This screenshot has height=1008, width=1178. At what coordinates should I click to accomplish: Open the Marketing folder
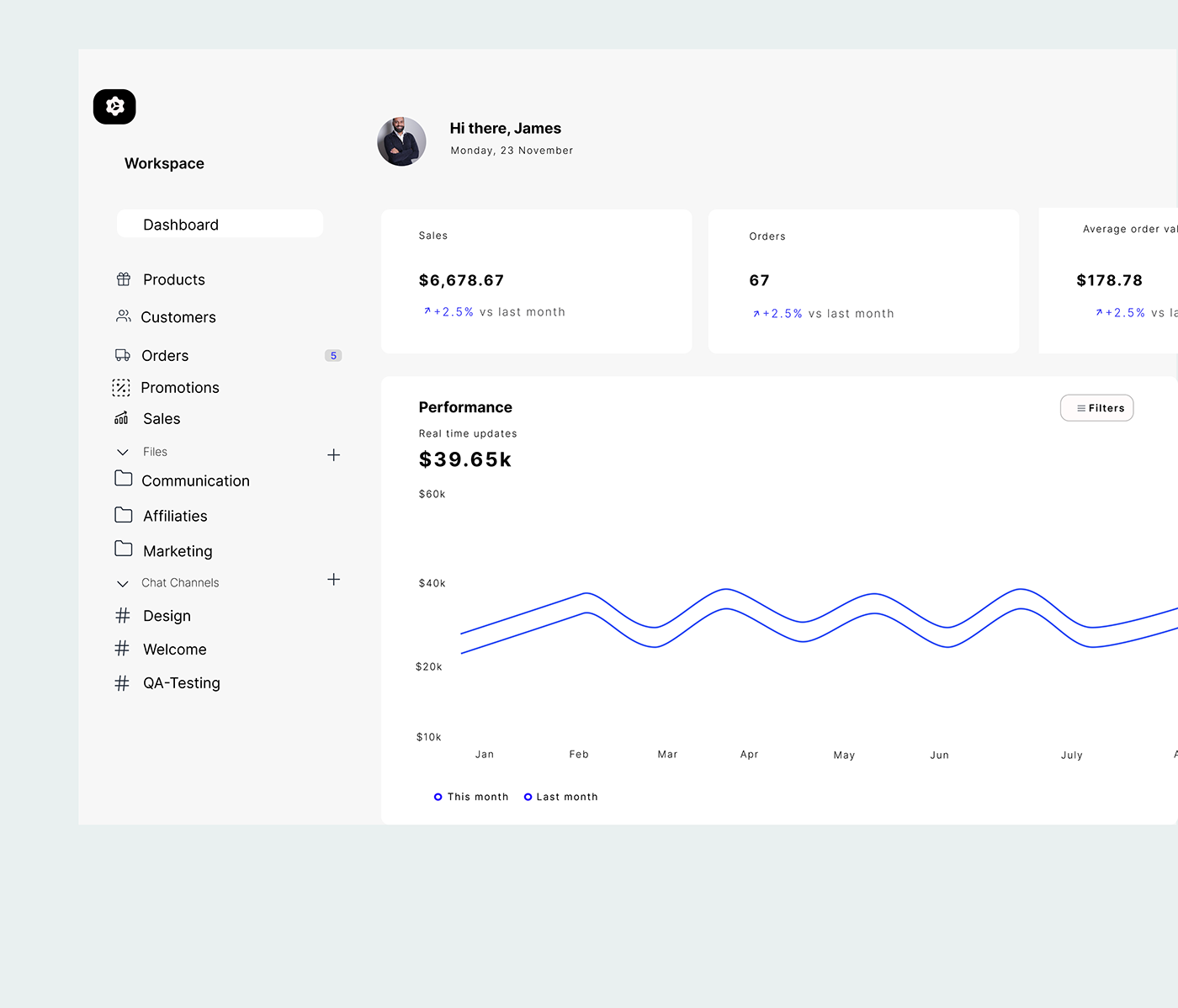pyautogui.click(x=178, y=551)
